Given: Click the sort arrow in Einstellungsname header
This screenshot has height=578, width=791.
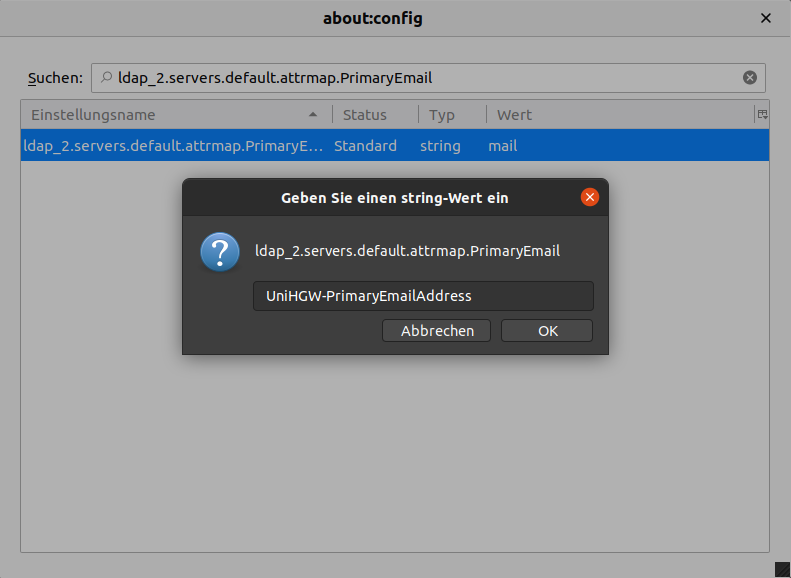Looking at the screenshot, I should 314,114.
